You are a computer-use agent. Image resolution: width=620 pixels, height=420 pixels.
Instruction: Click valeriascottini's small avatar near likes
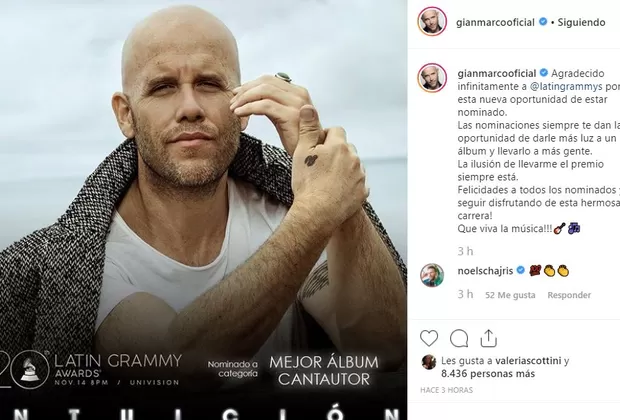429,362
